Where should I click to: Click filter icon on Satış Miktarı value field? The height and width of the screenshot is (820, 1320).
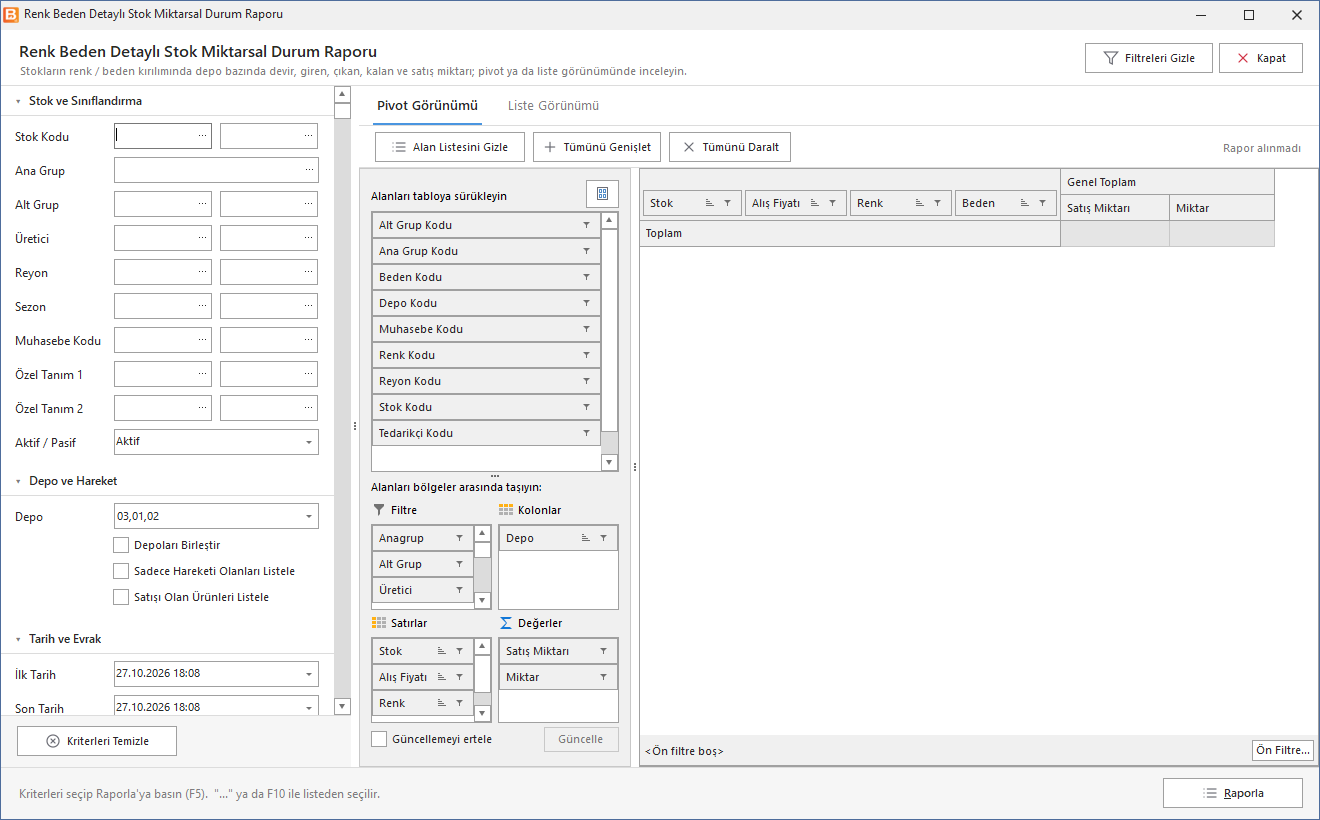603,651
